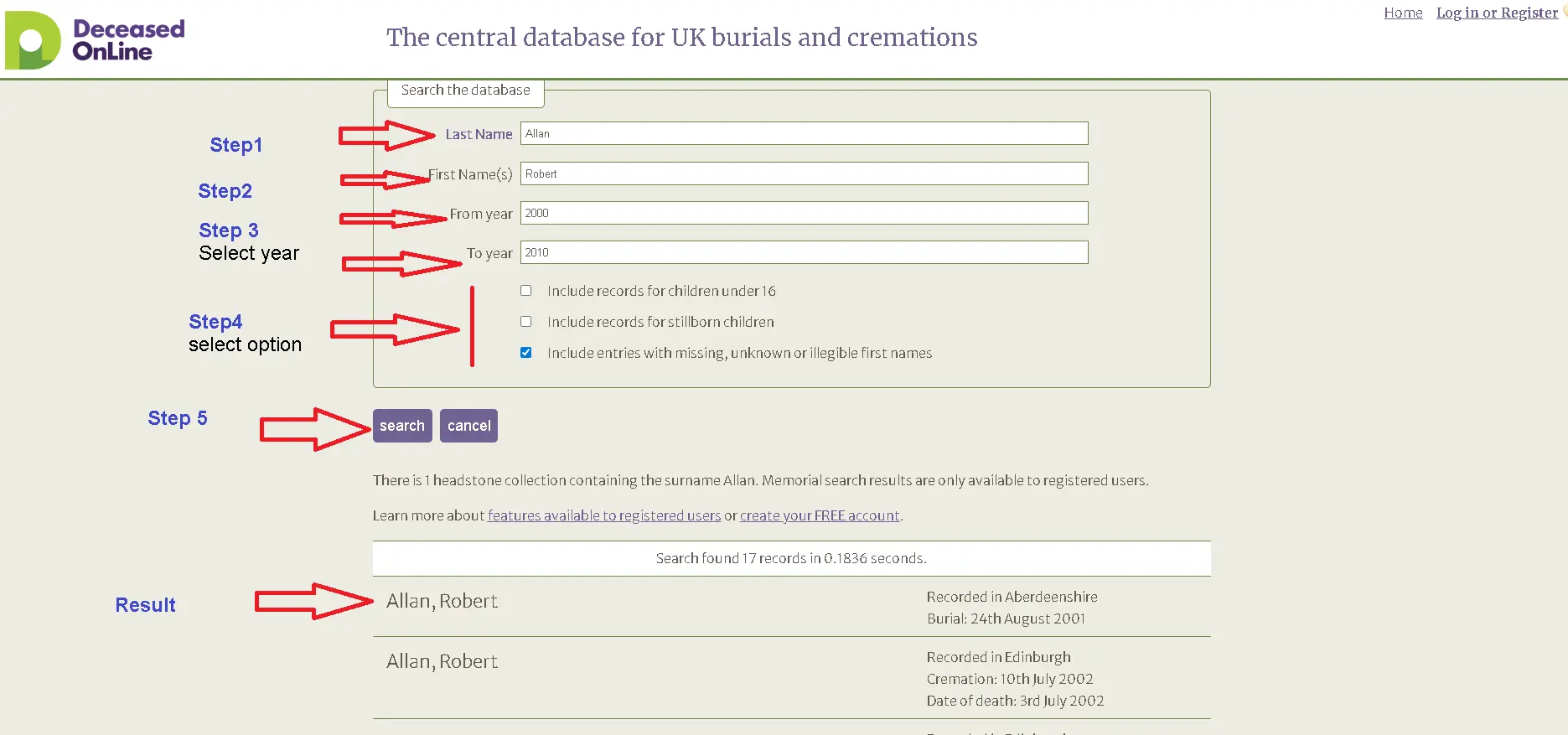Open the Home link

(1403, 13)
